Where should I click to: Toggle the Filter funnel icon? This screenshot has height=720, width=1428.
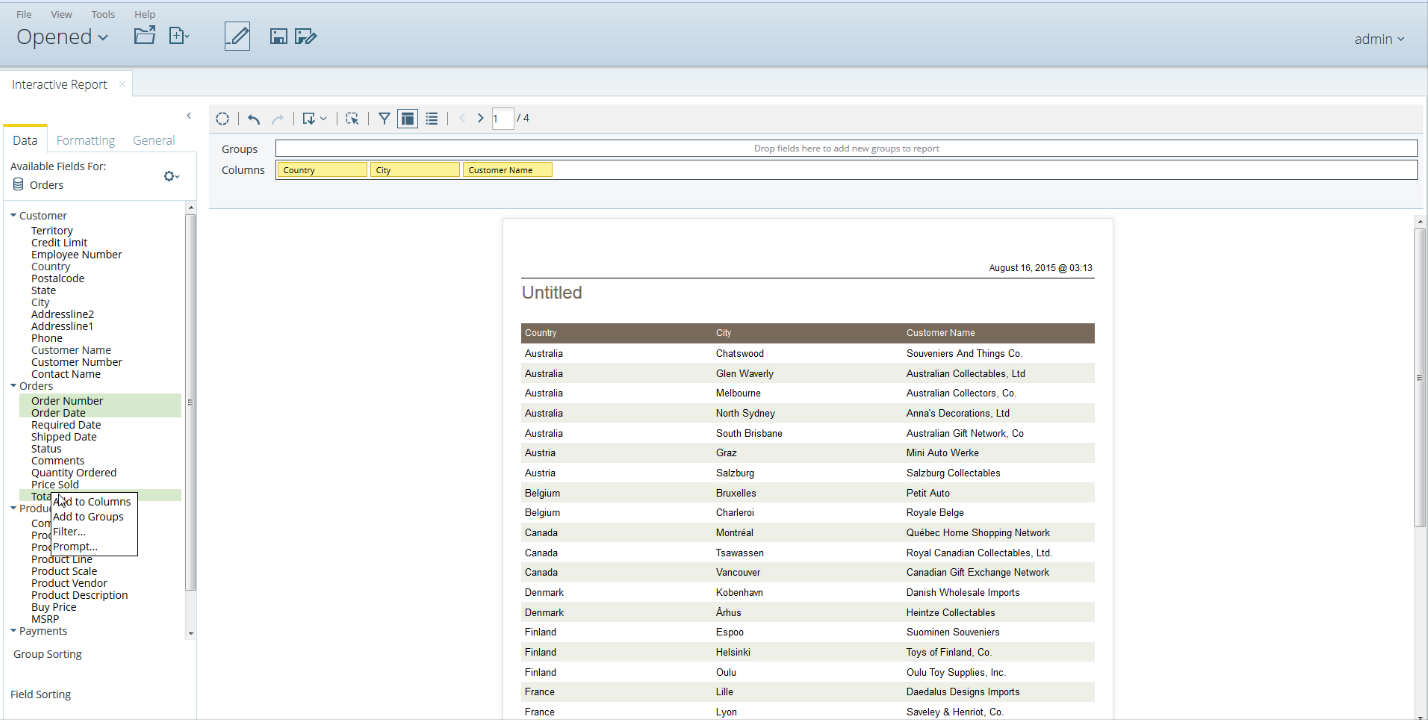[384, 118]
